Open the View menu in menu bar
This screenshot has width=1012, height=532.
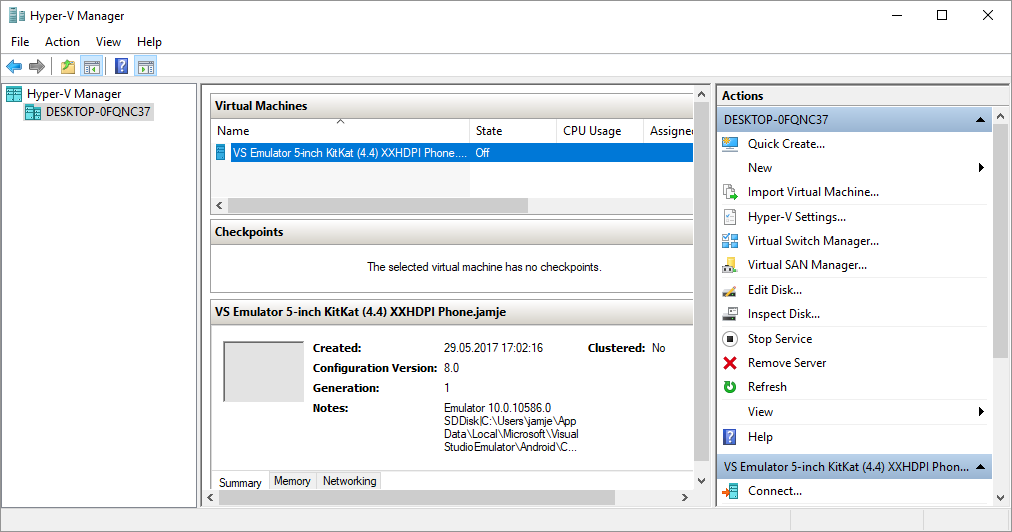[x=108, y=42]
